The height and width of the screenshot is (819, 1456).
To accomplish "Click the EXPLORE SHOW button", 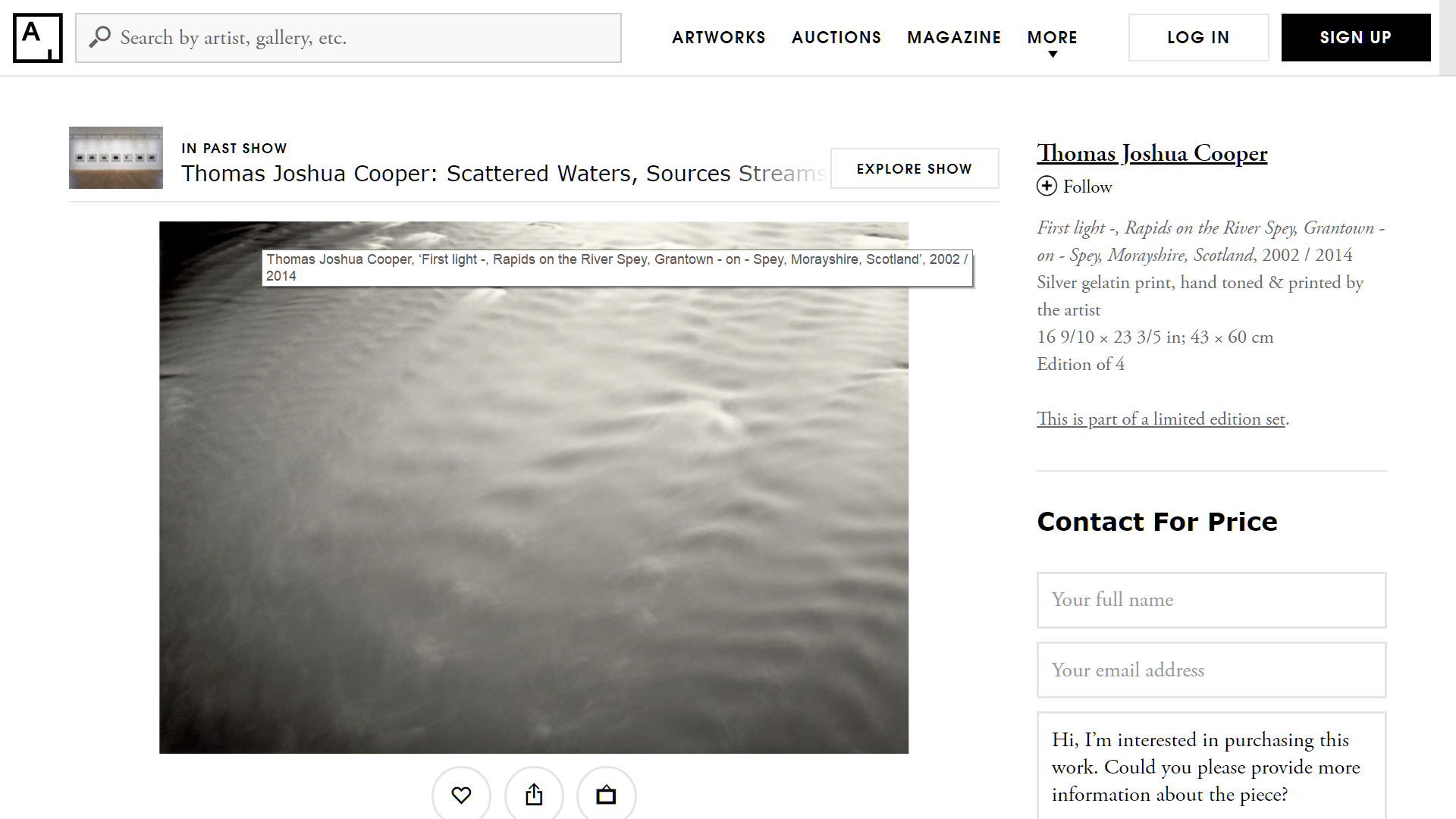I will 915,168.
